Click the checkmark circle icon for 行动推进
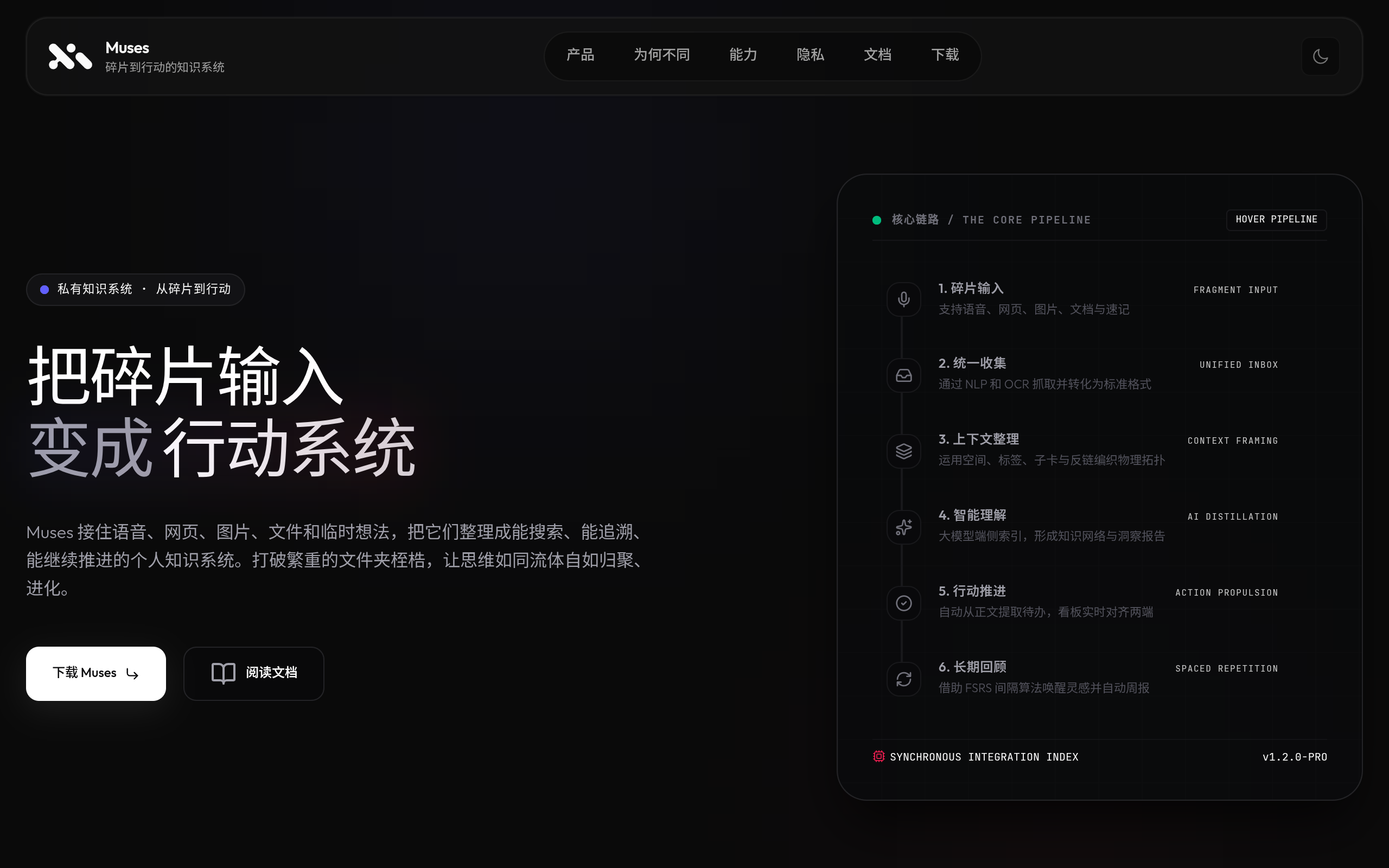Screen dimensions: 1389x868 click(x=903, y=603)
